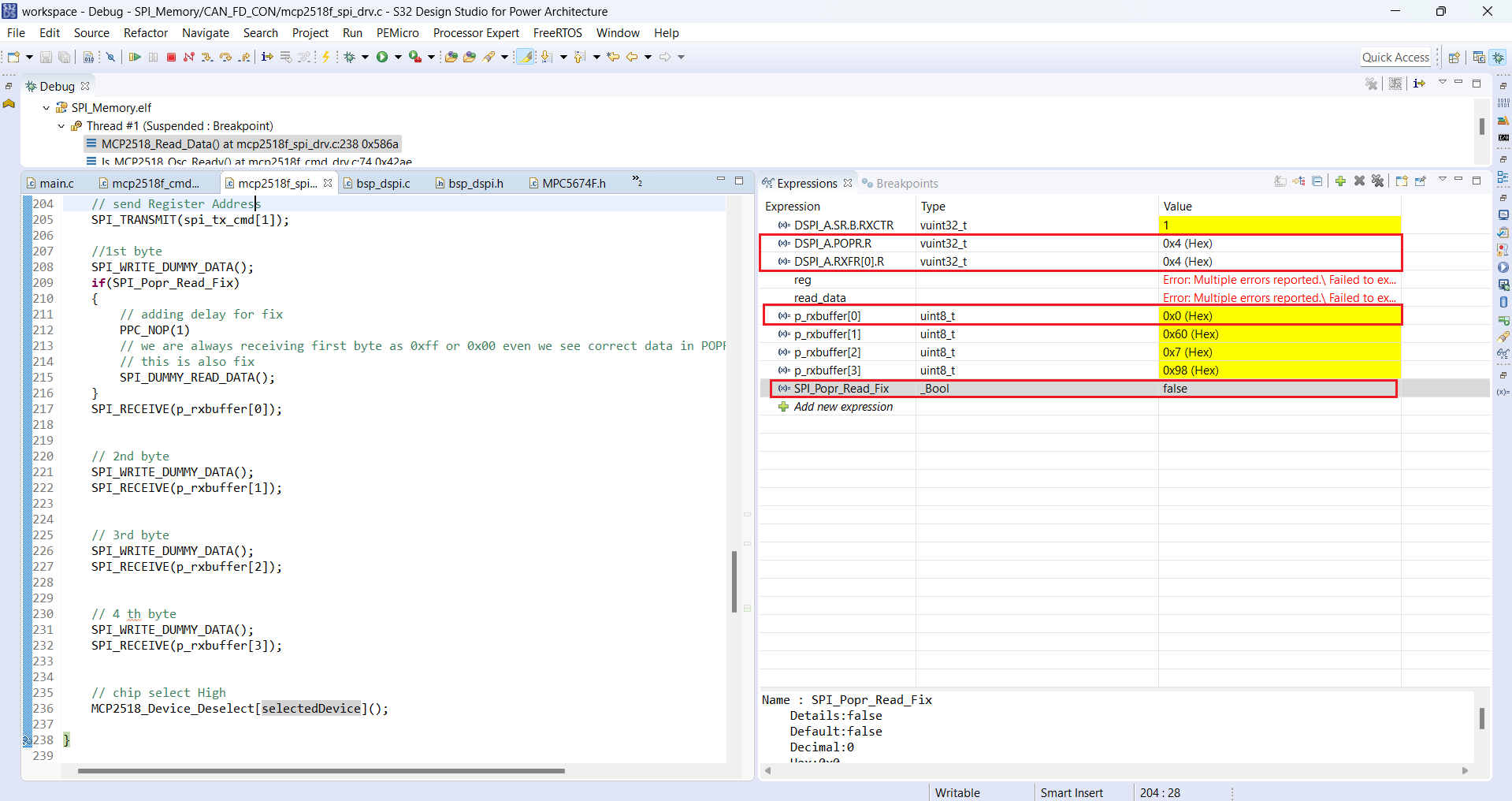Open the Debug configurations dropdown arrow
The image size is (1512, 801).
coord(365,57)
